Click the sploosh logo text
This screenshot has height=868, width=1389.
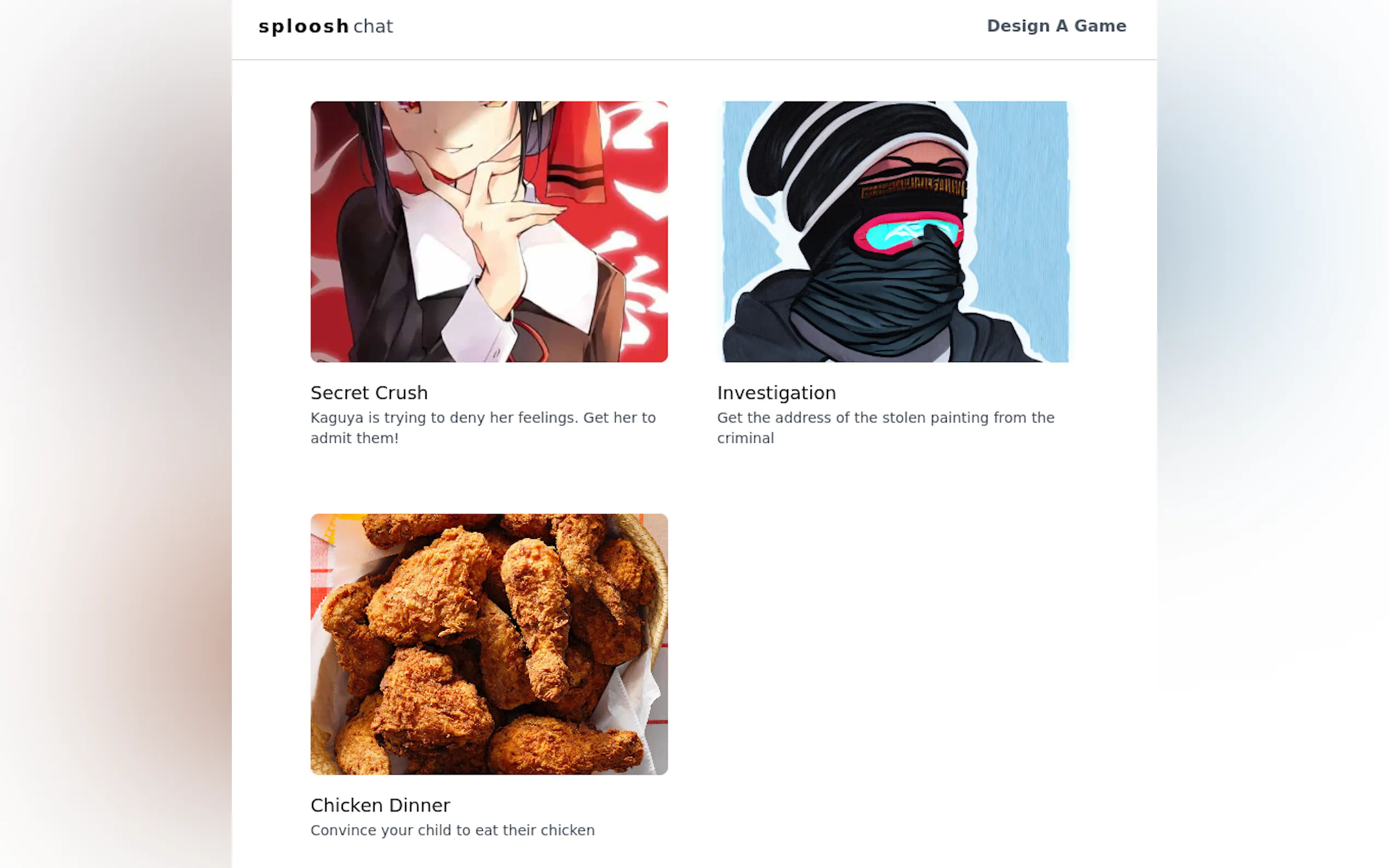303,26
